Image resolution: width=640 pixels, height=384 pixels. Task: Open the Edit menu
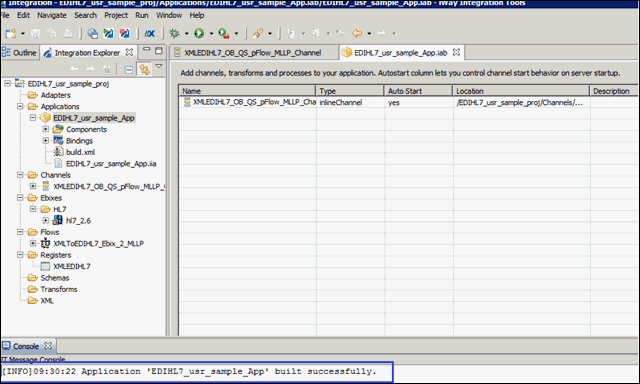(23, 16)
